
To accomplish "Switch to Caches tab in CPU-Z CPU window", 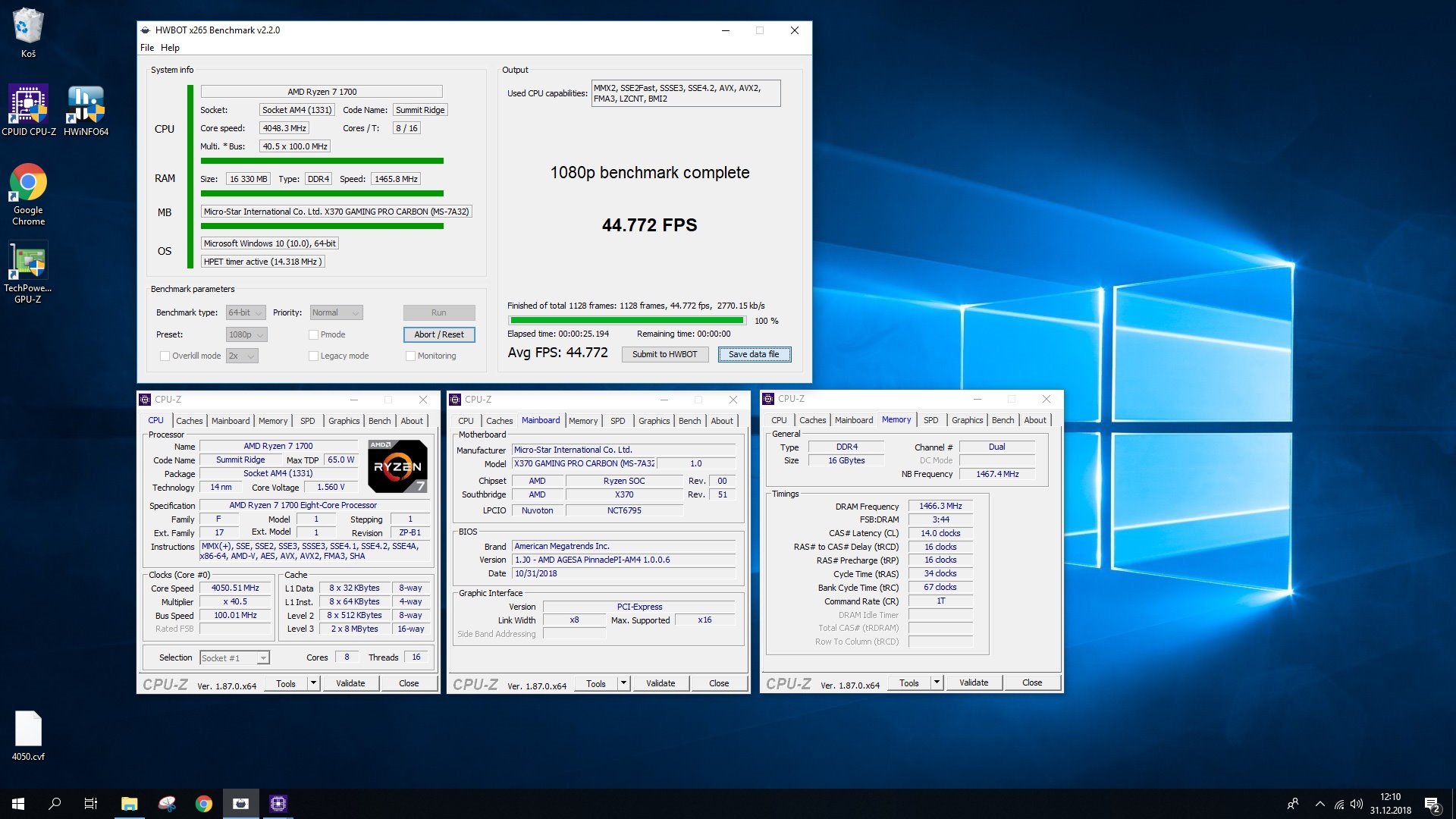I will pos(190,421).
